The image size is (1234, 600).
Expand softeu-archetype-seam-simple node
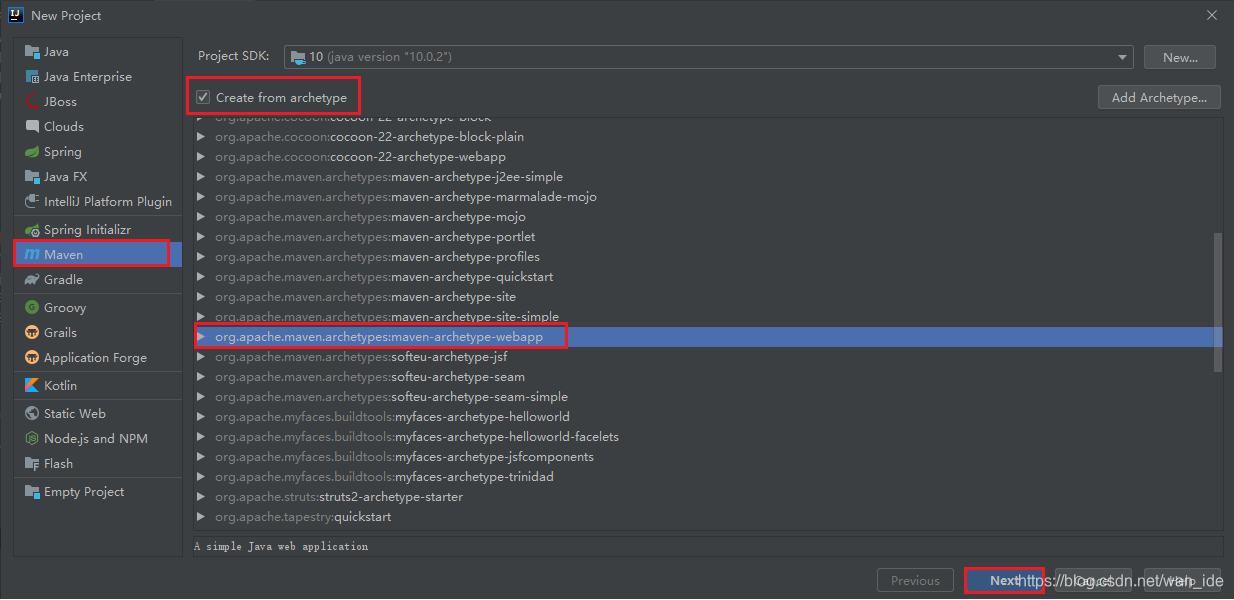(202, 397)
